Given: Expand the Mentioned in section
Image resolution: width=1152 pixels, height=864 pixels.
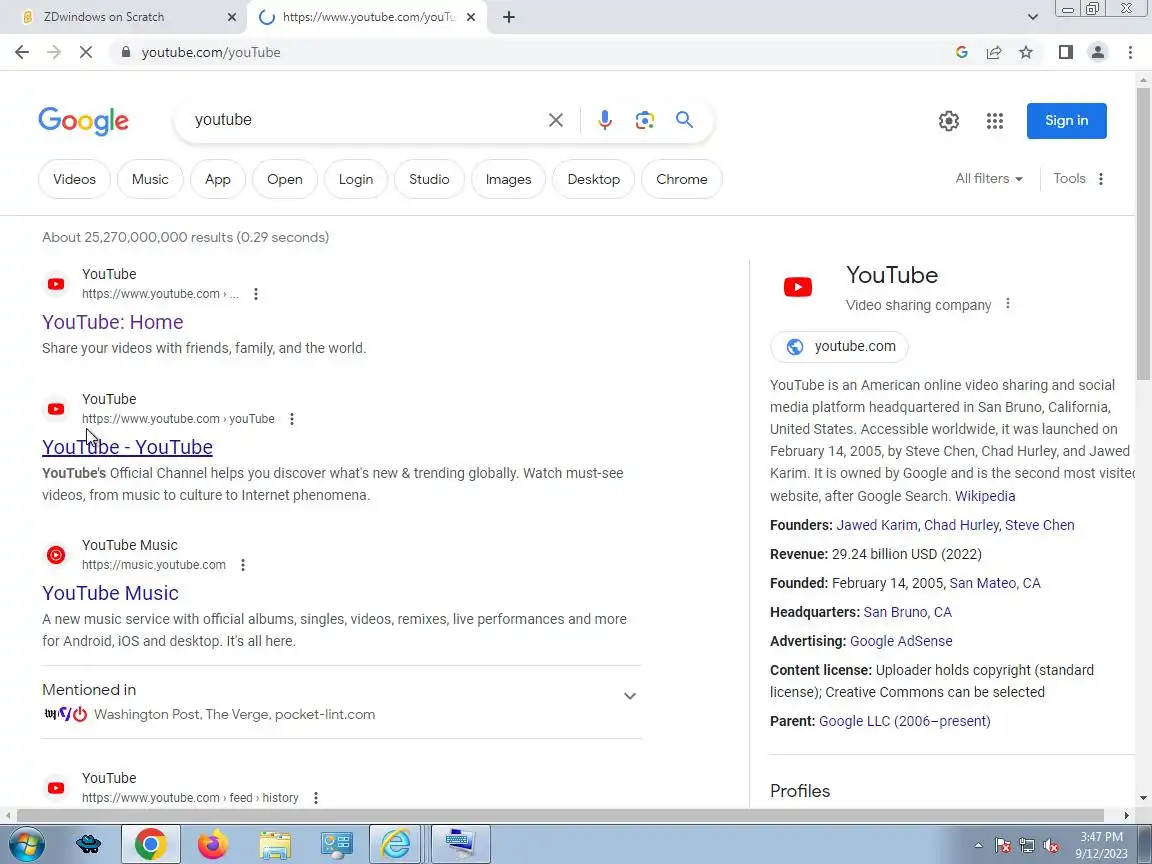Looking at the screenshot, I should 630,696.
